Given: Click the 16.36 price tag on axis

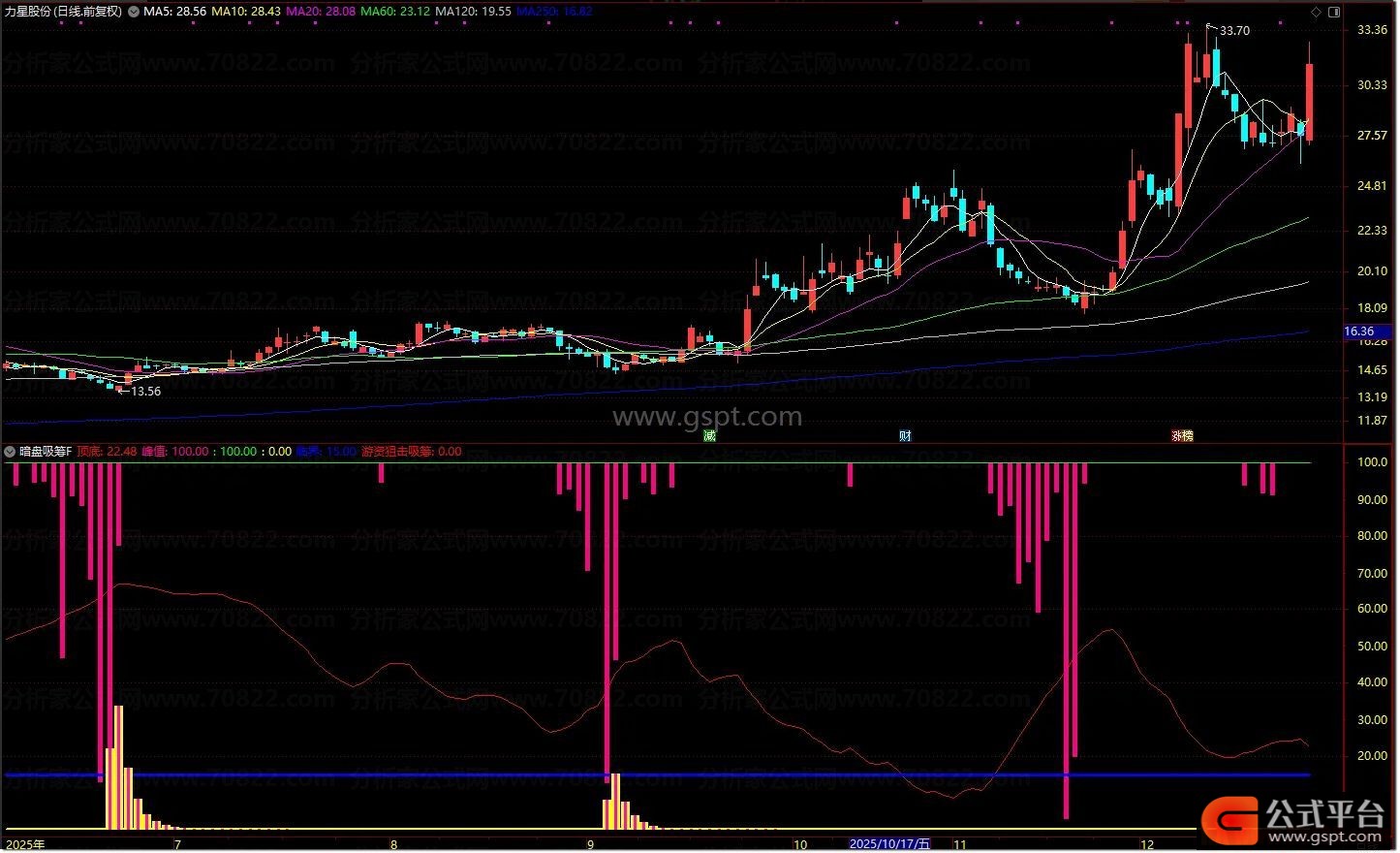Looking at the screenshot, I should pyautogui.click(x=1359, y=332).
